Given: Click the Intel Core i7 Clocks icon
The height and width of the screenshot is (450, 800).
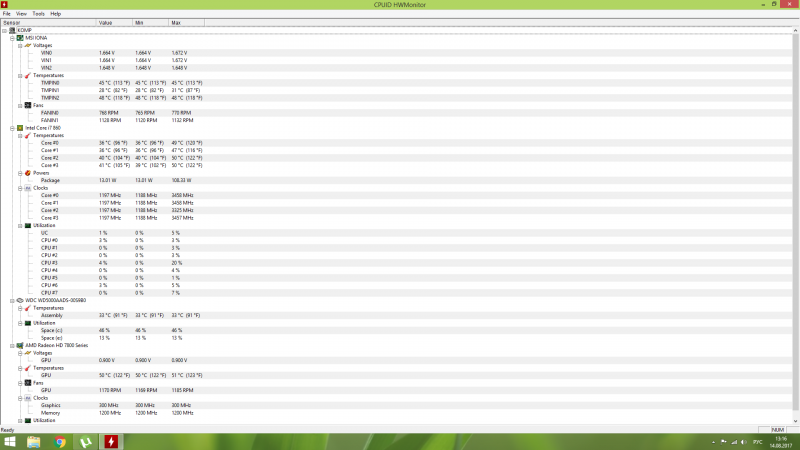Looking at the screenshot, I should (x=28, y=188).
